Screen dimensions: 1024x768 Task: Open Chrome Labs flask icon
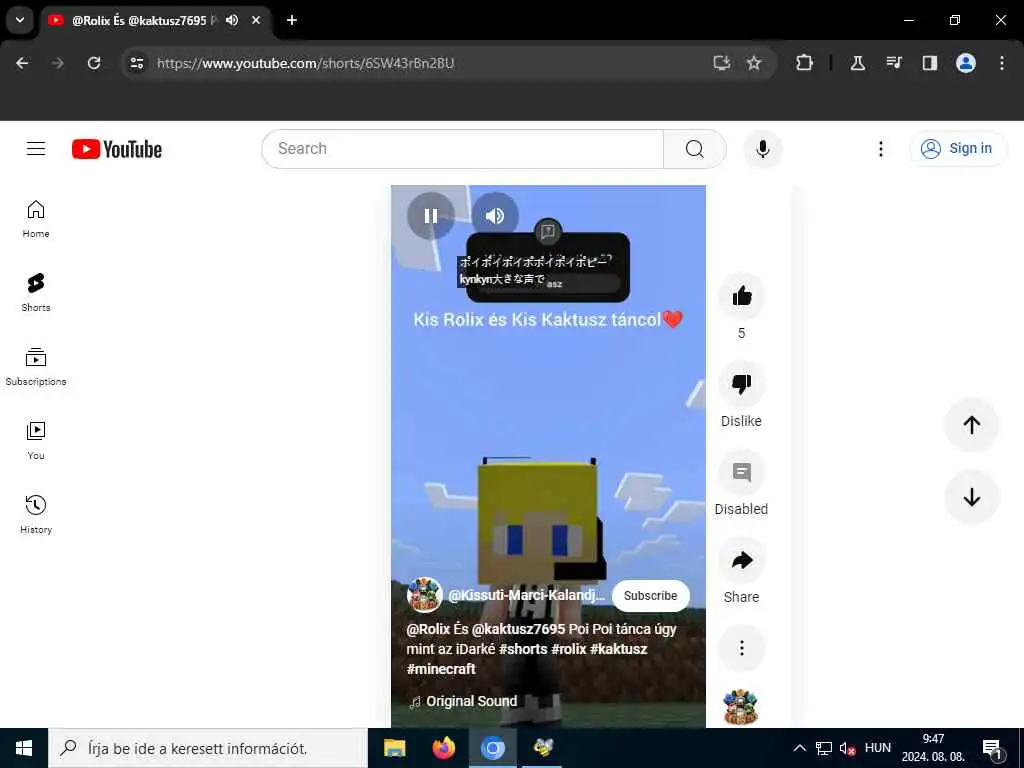pyautogui.click(x=857, y=63)
